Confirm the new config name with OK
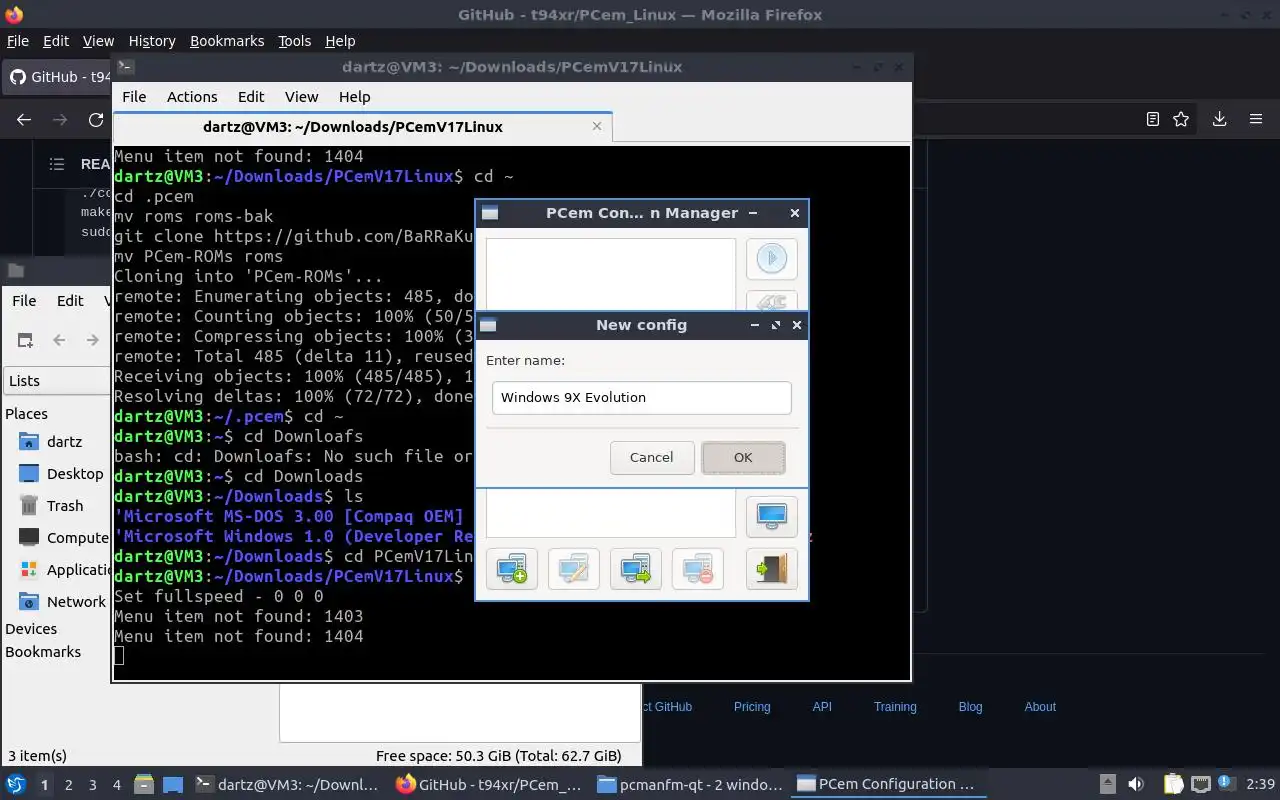 [x=743, y=457]
